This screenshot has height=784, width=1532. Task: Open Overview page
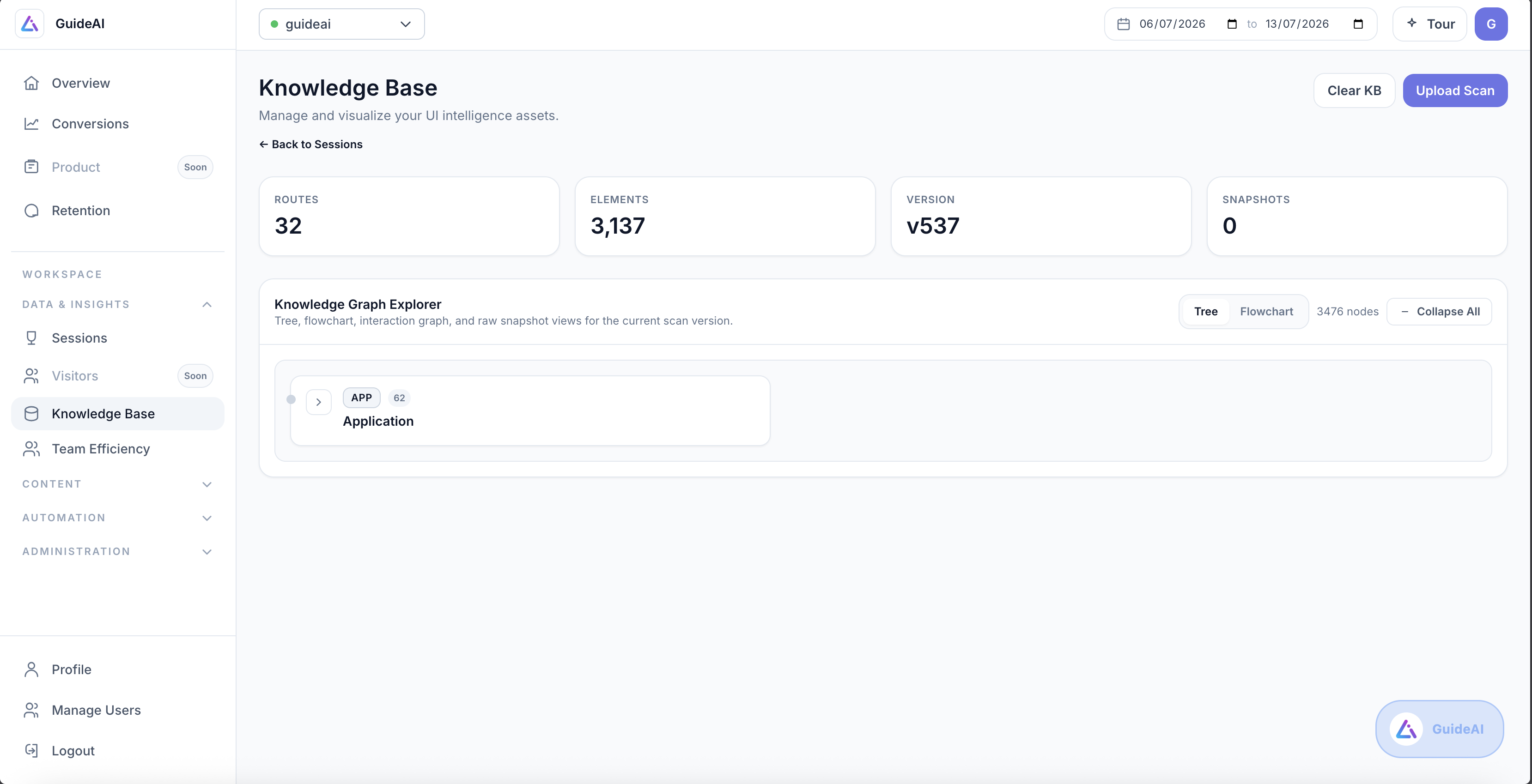[x=118, y=83]
